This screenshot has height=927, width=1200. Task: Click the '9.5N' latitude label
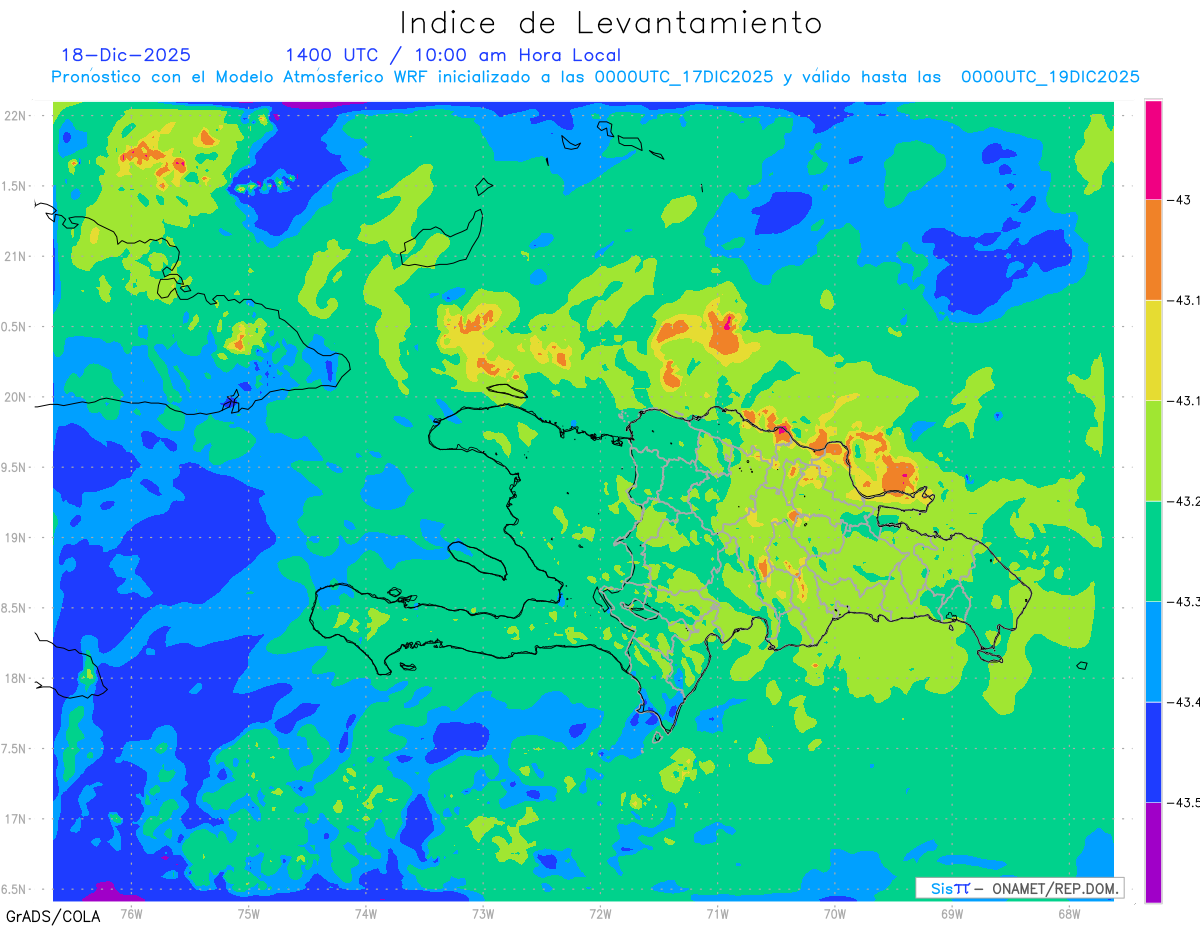pyautogui.click(x=15, y=467)
